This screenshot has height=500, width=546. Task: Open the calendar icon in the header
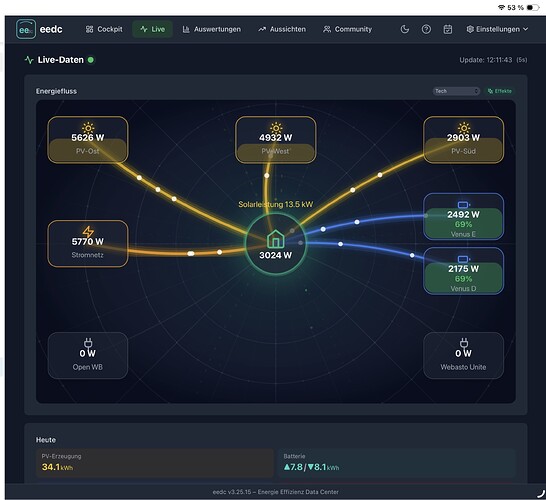point(448,29)
